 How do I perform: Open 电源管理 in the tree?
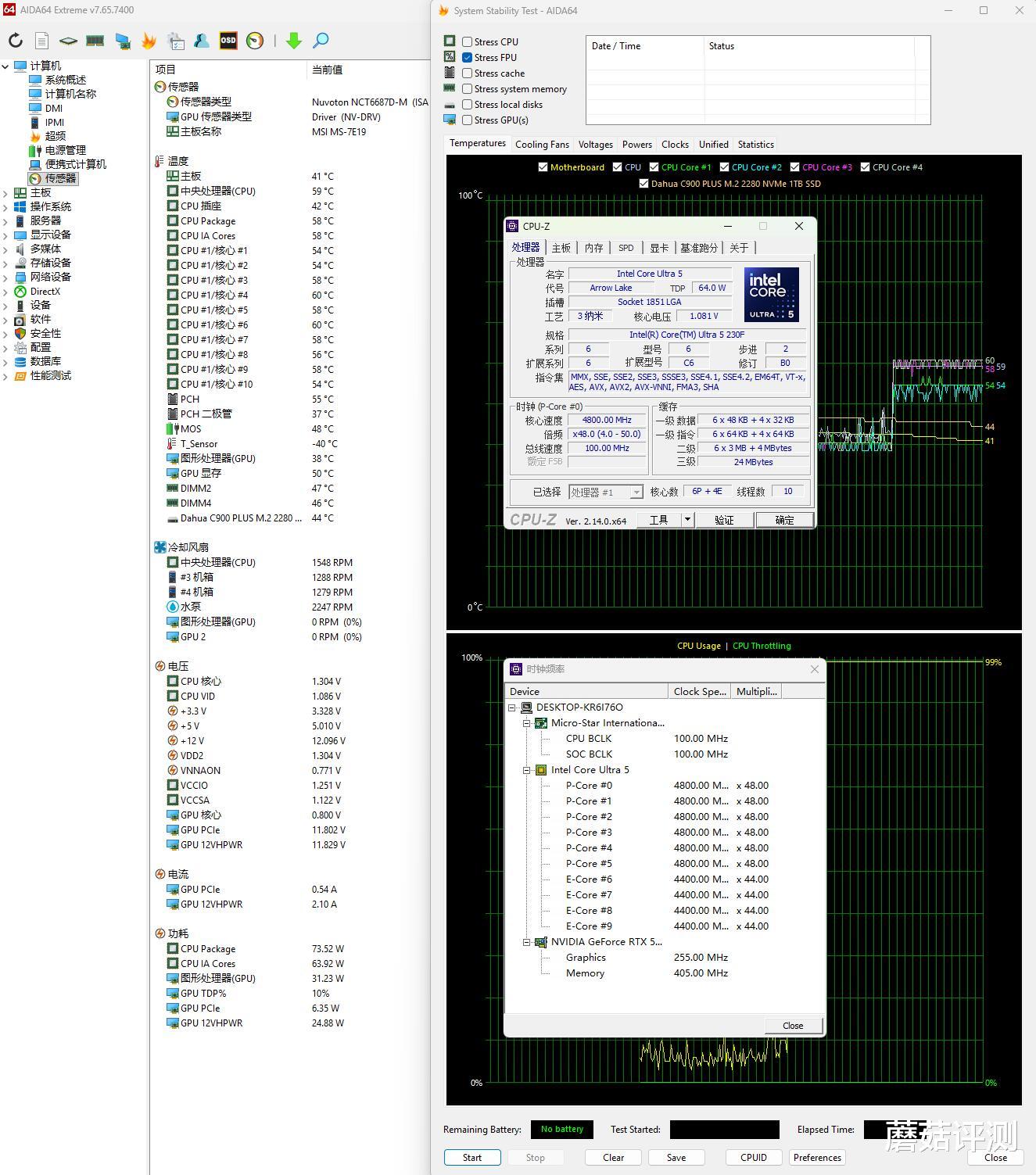(x=66, y=150)
